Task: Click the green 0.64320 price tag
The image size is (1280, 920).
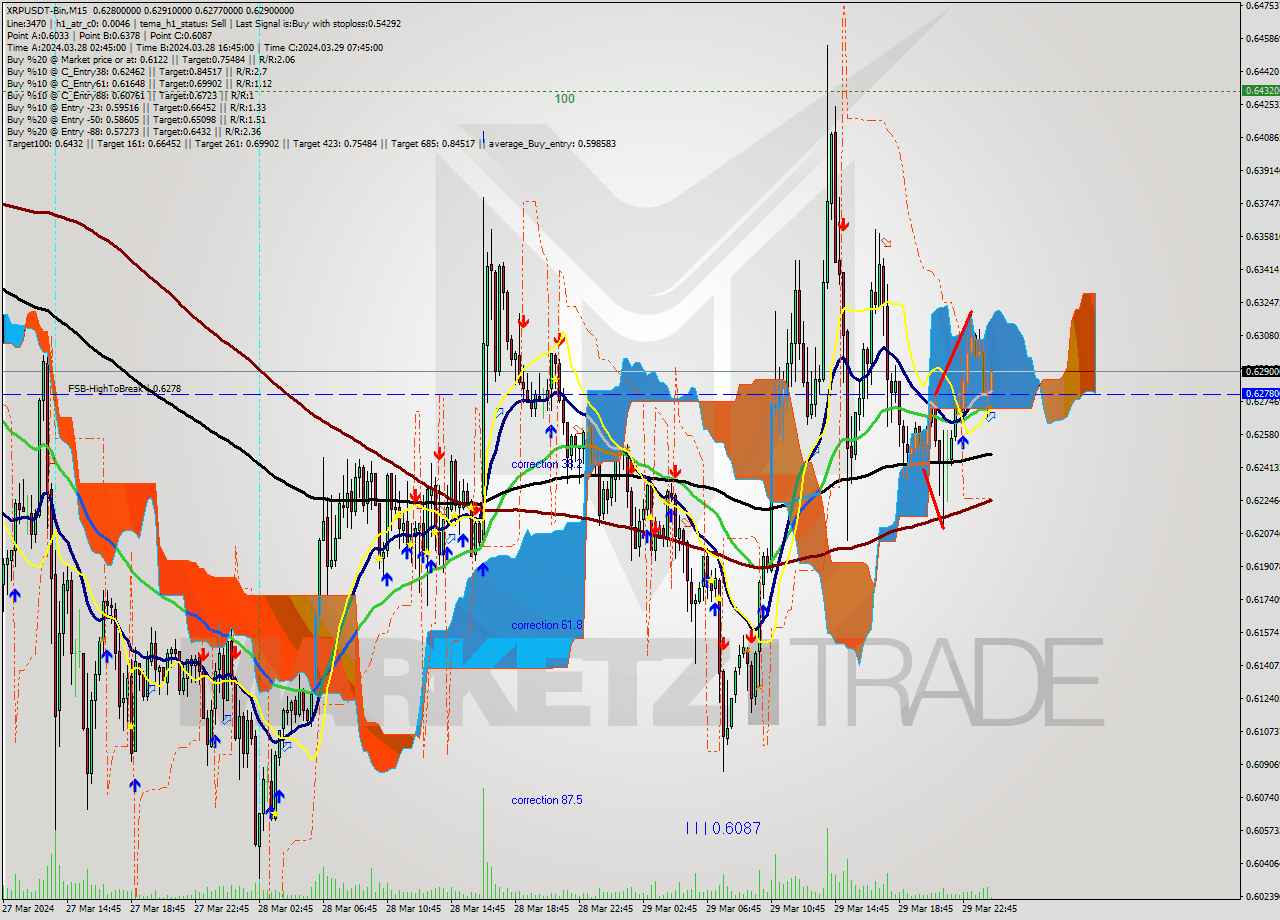Action: [1260, 90]
